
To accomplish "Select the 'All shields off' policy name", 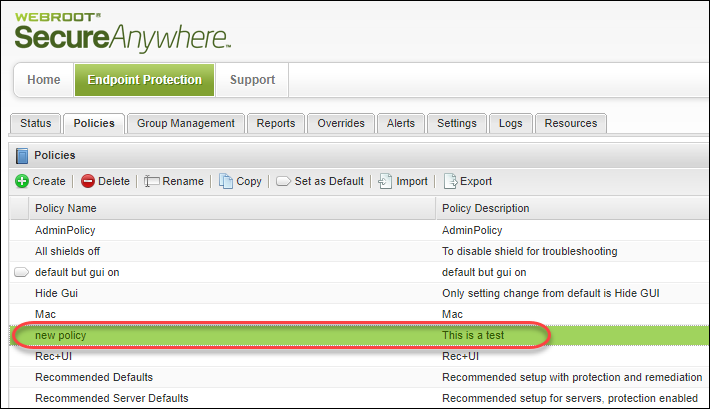I will (x=67, y=251).
